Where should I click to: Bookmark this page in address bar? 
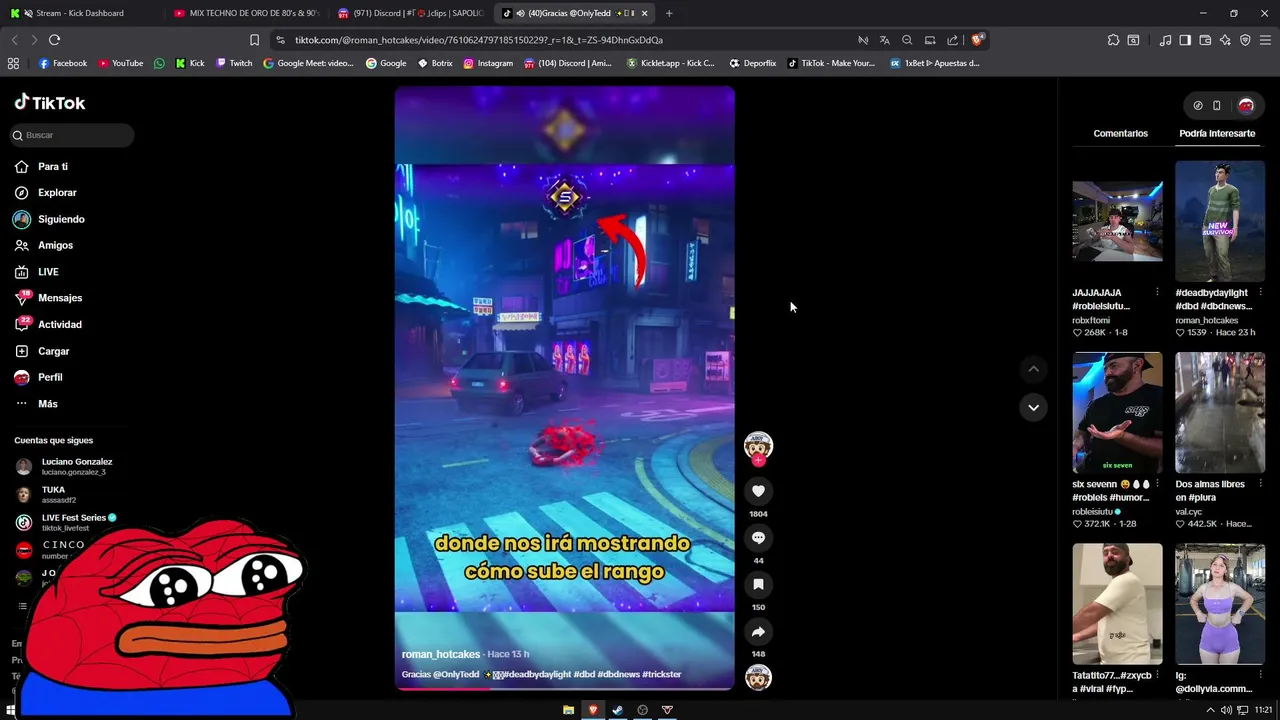pyautogui.click(x=254, y=40)
